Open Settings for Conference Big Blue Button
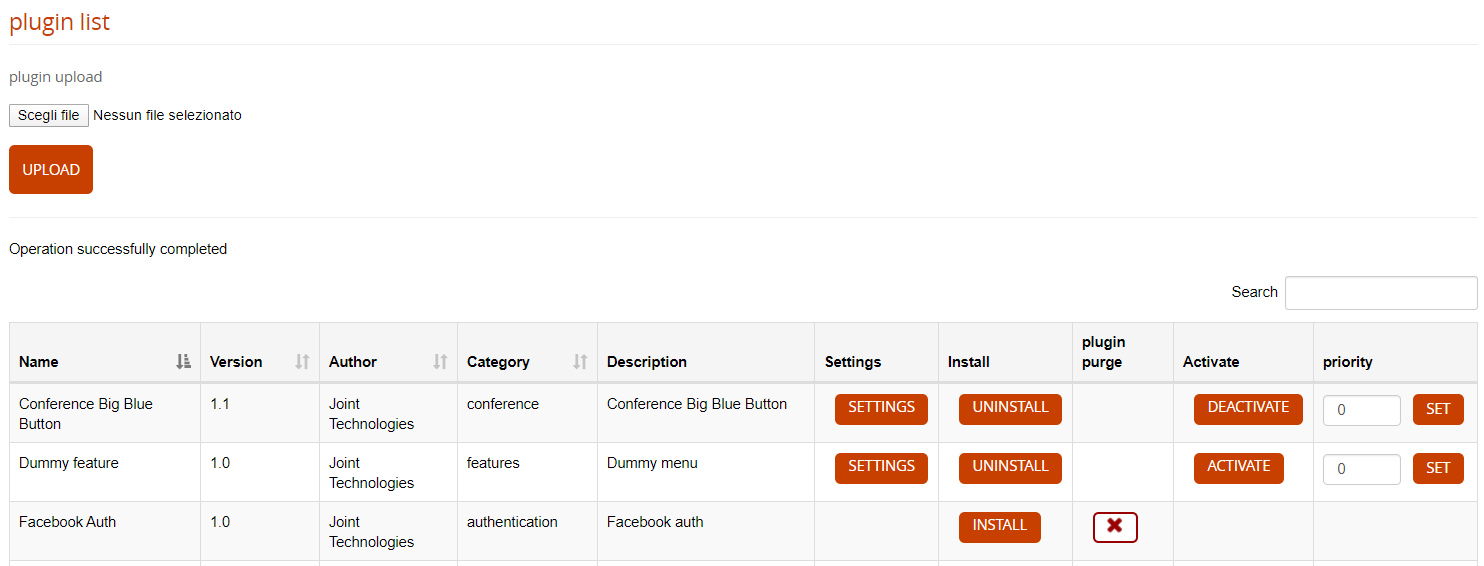This screenshot has height=566, width=1484. tap(881, 409)
